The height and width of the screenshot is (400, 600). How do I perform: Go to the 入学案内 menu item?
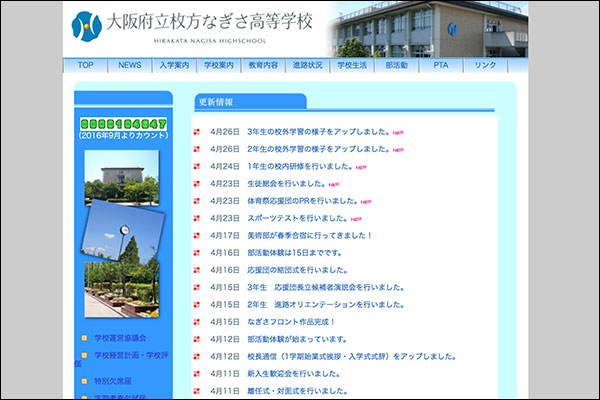[174, 65]
